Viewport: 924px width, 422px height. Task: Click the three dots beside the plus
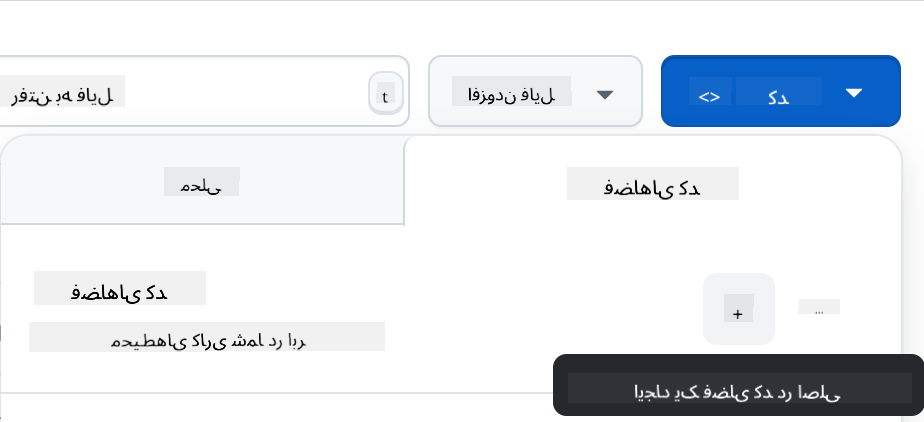point(819,309)
